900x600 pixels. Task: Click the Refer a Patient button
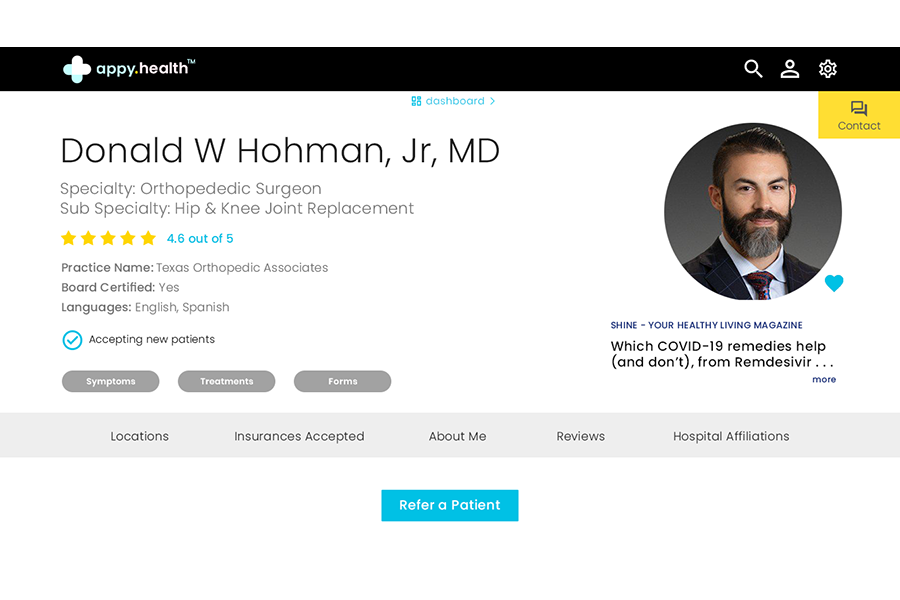[450, 505]
